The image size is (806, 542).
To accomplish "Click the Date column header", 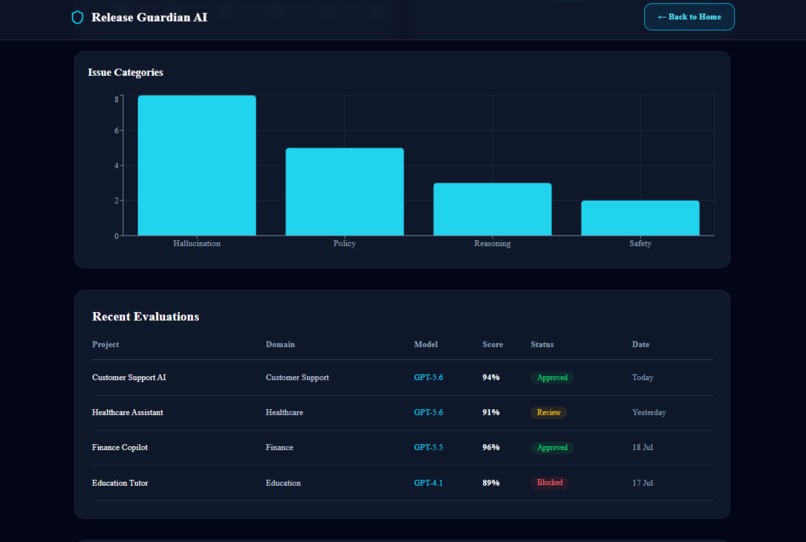I will pyautogui.click(x=640, y=345).
